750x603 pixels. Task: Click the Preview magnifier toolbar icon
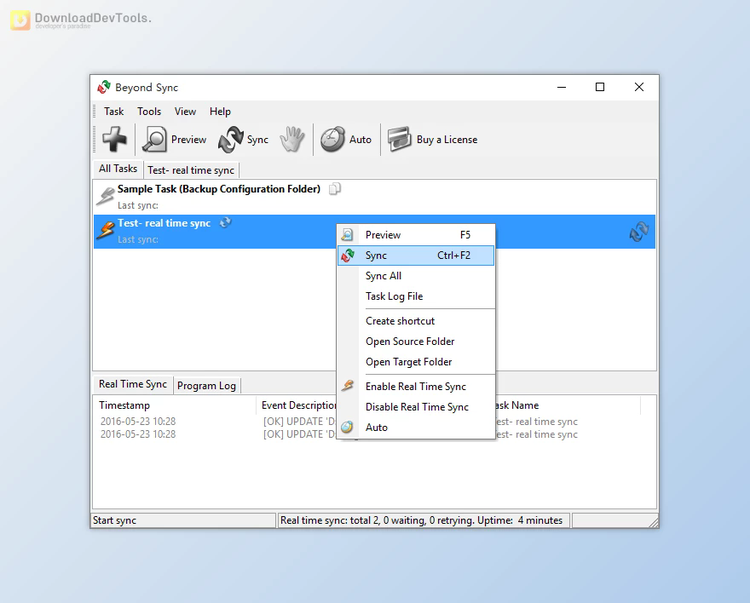click(154, 139)
